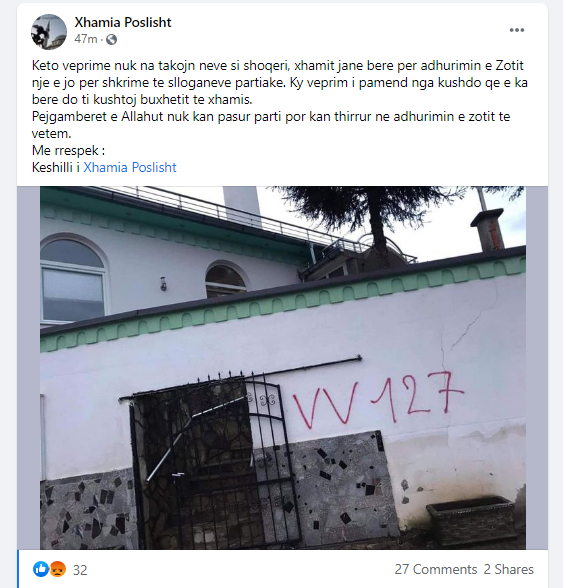View who reacted via the 32 count

(80, 570)
